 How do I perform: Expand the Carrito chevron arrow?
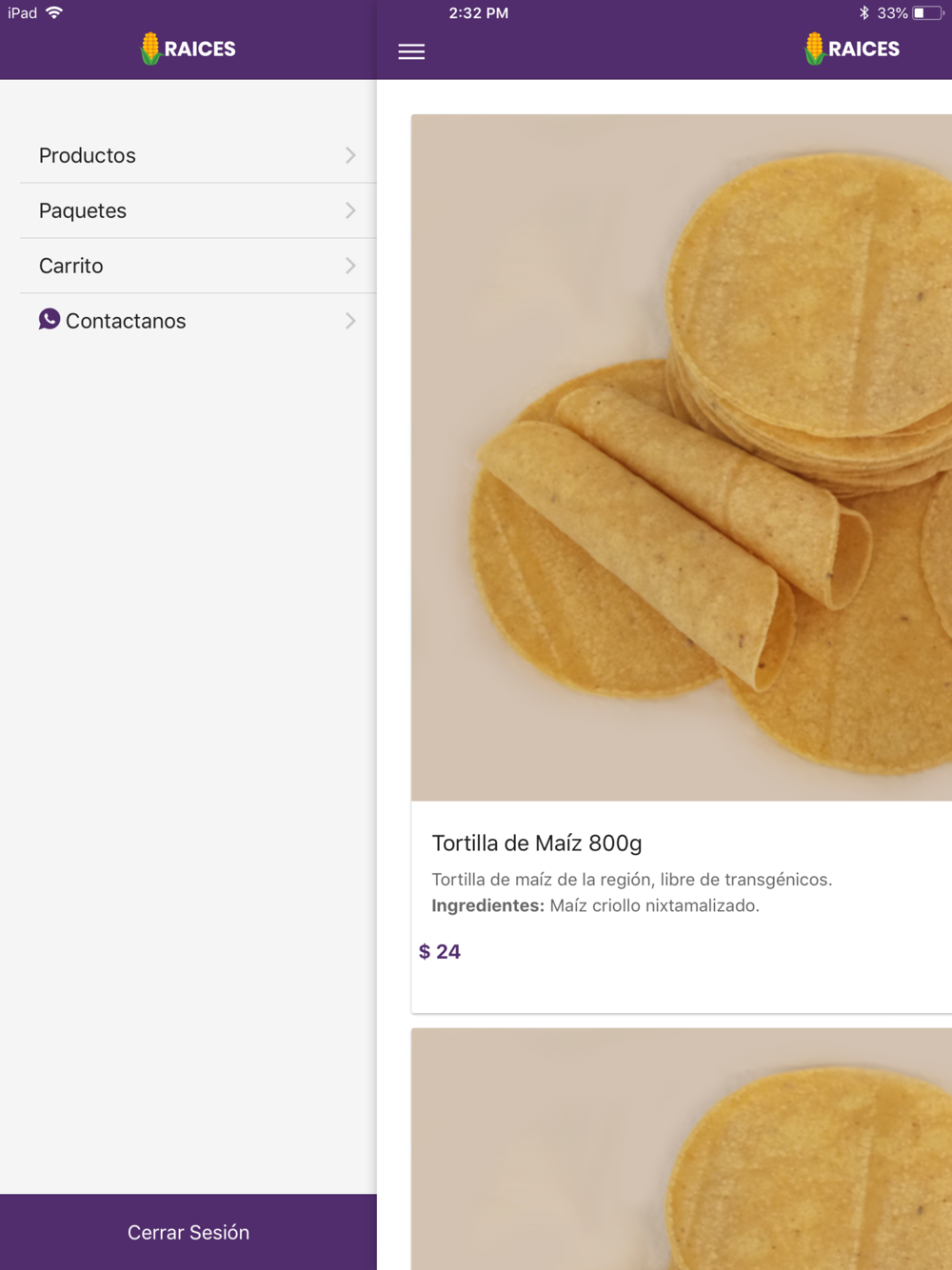click(x=350, y=266)
